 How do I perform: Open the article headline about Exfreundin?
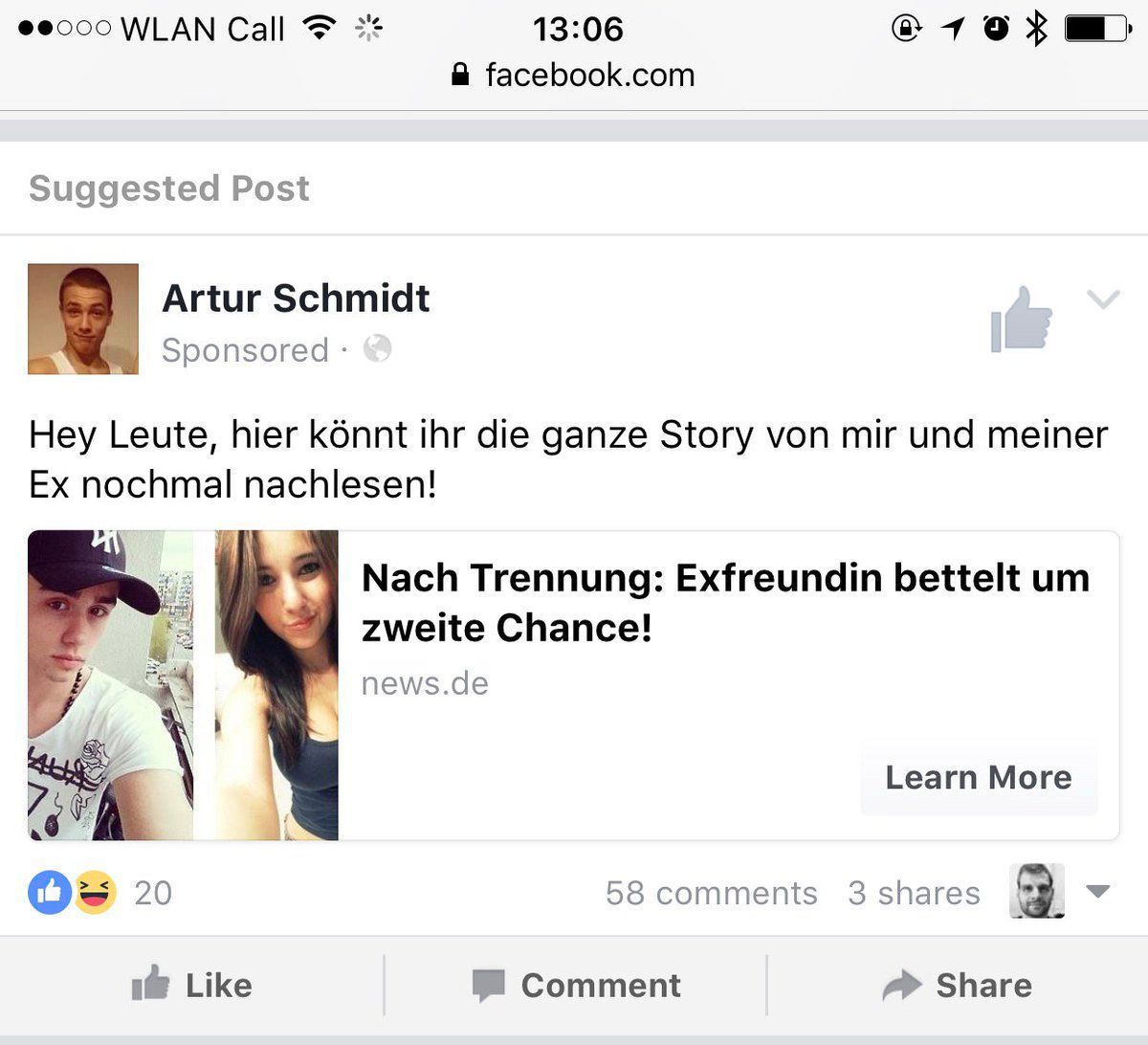(725, 603)
